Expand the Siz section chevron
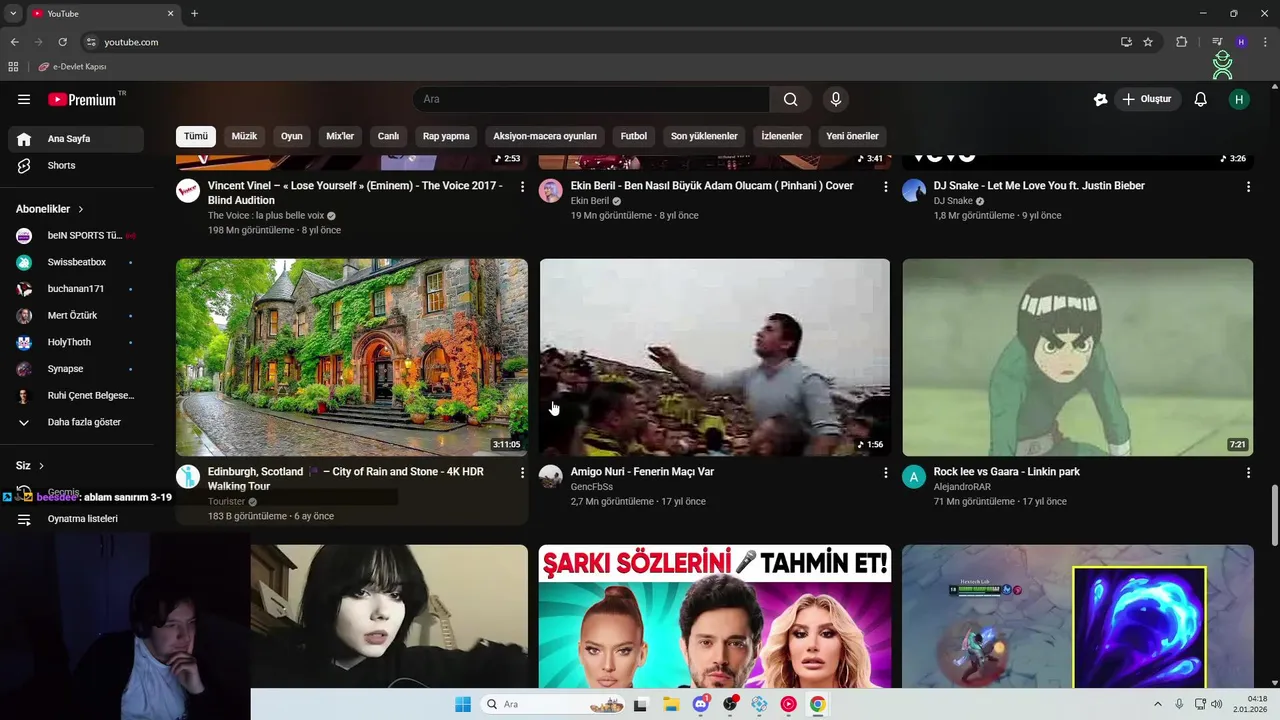The height and width of the screenshot is (720, 1280). pos(41,466)
